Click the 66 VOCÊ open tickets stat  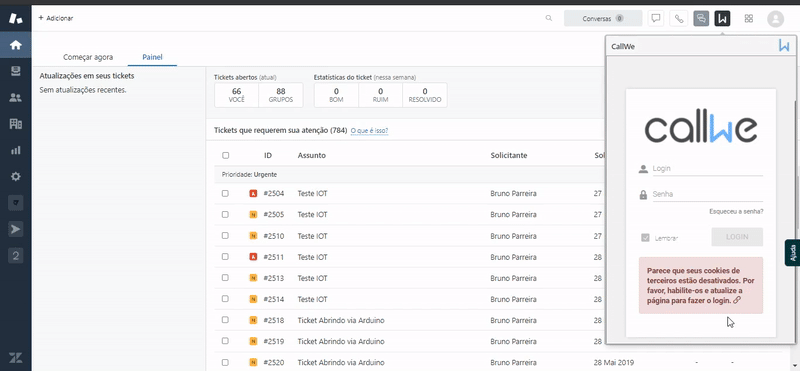237,95
